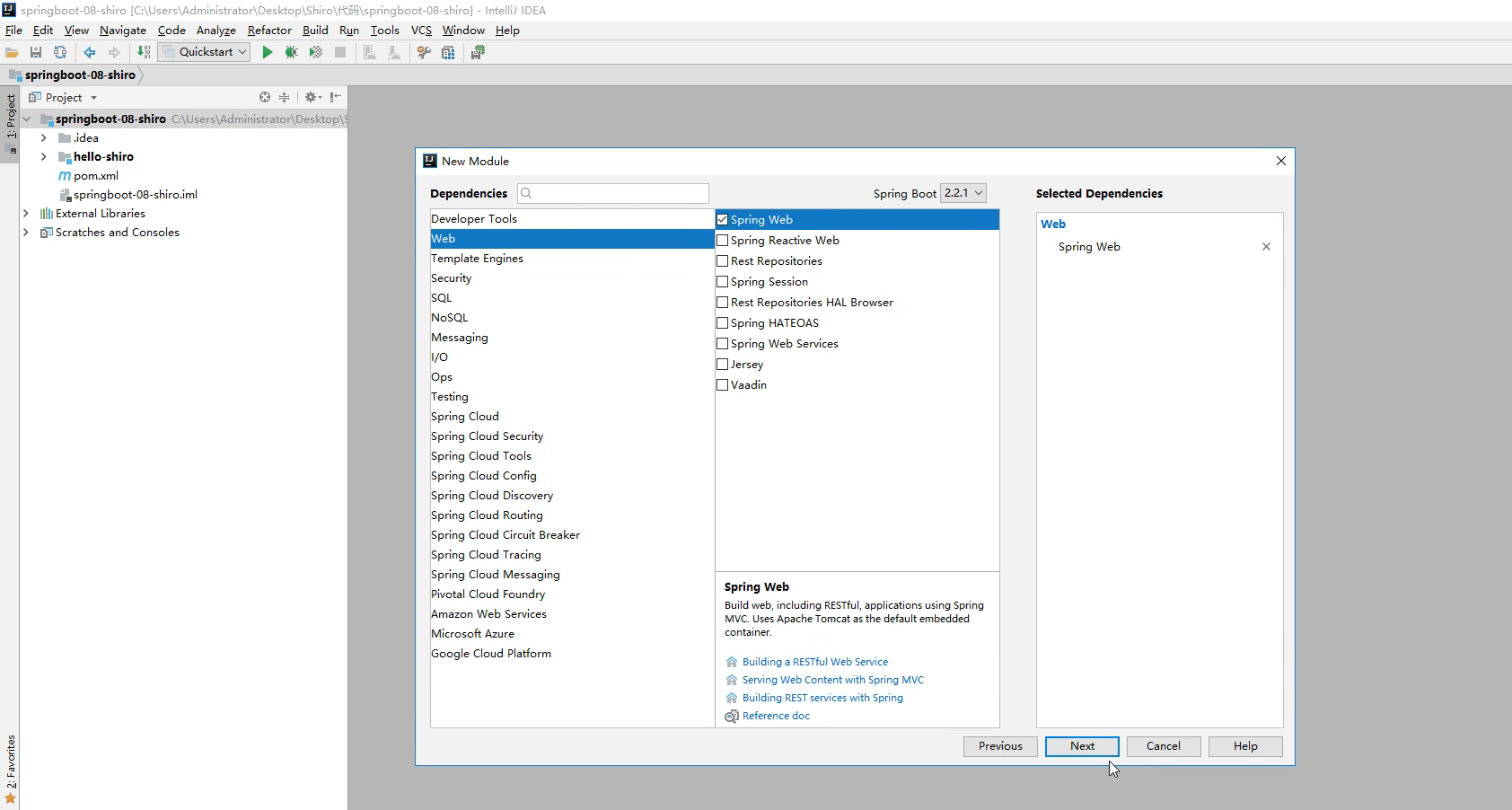
Task: Remove Spring Web from selected dependencies
Action: pyautogui.click(x=1266, y=247)
